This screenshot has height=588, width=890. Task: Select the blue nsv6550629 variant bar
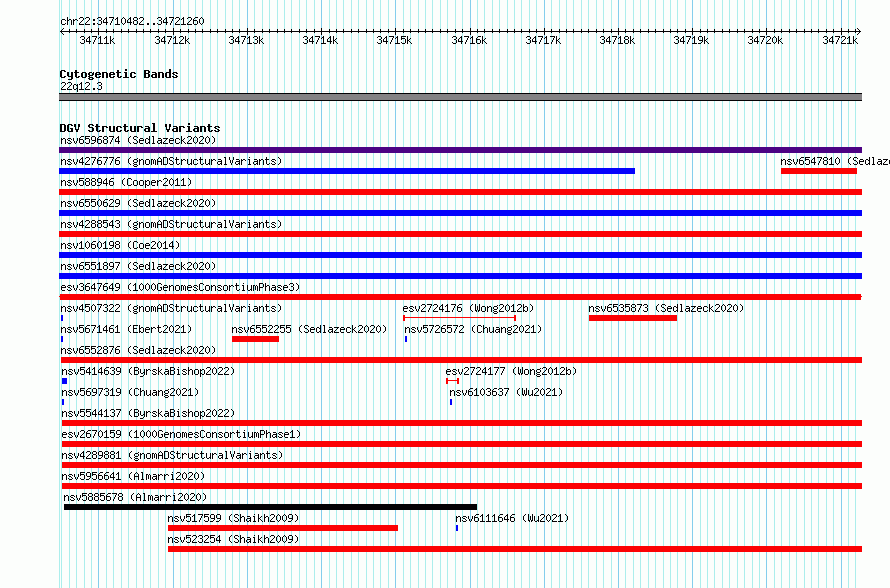tap(460, 213)
